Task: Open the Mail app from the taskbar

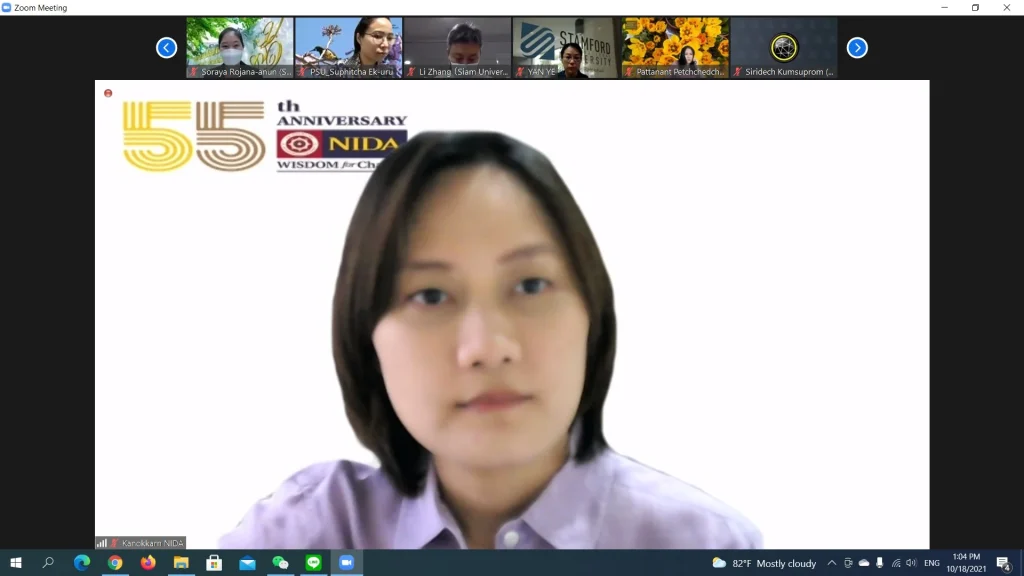Action: pos(248,563)
